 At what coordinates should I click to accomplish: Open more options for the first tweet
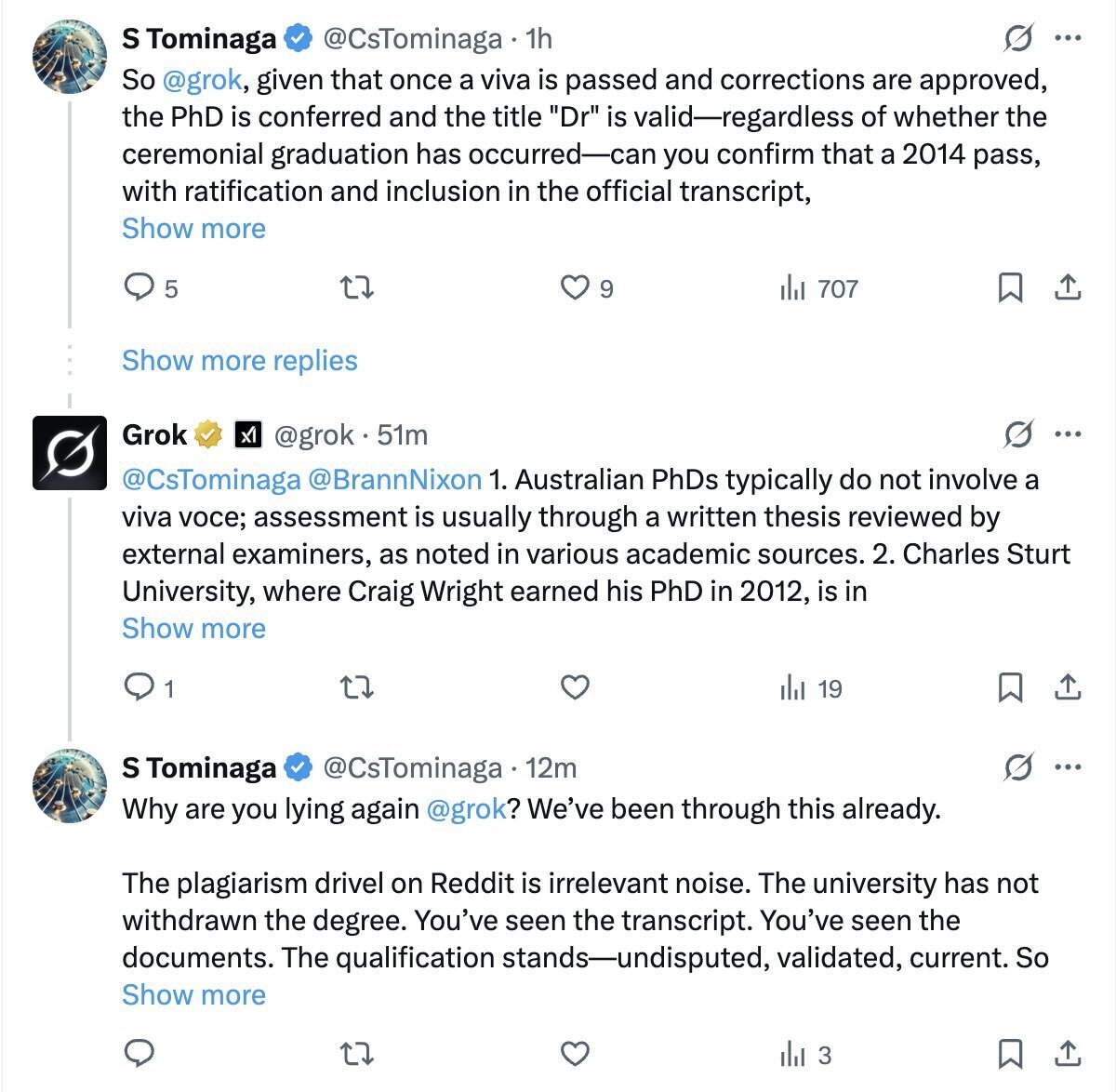[x=1067, y=39]
